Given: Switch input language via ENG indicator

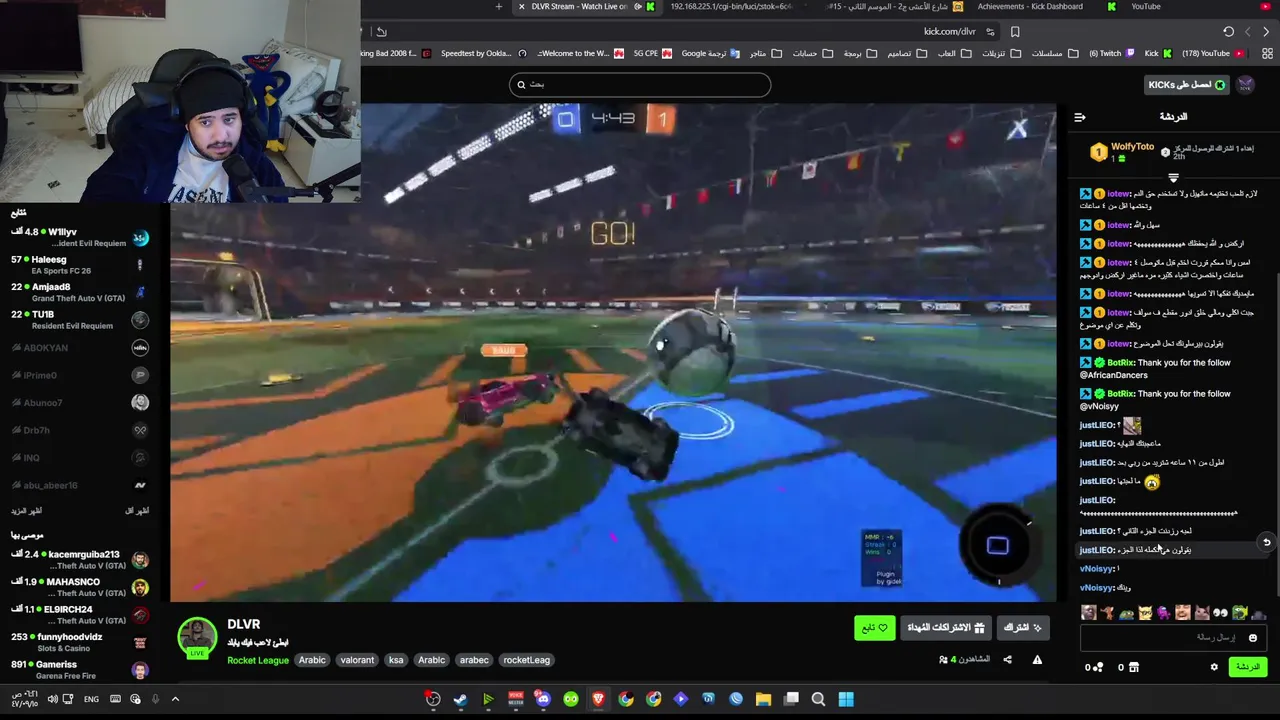Looking at the screenshot, I should click(91, 699).
